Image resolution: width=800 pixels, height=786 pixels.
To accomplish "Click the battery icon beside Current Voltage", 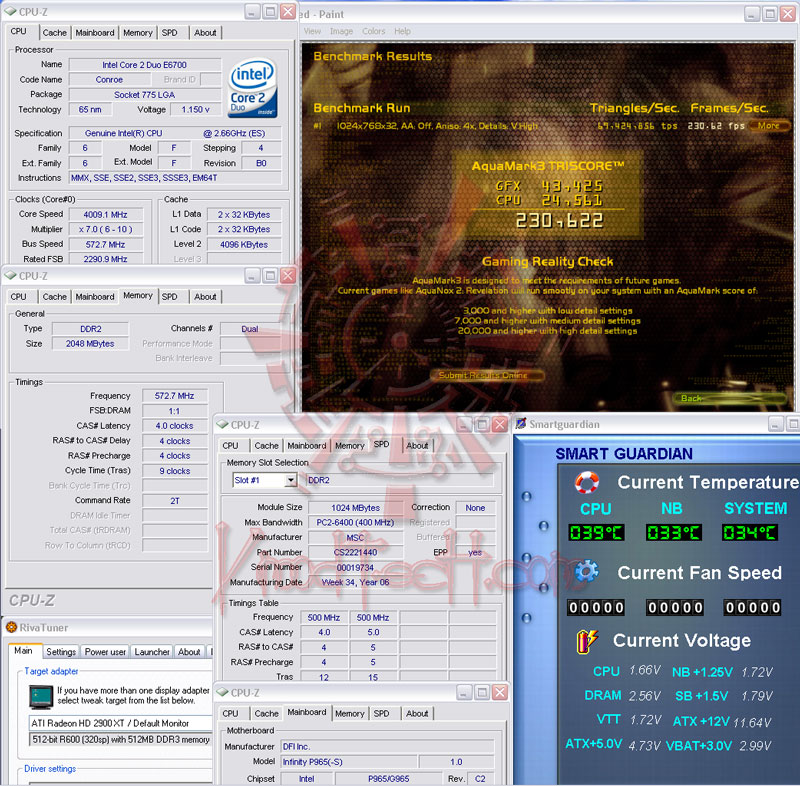I will click(x=587, y=641).
